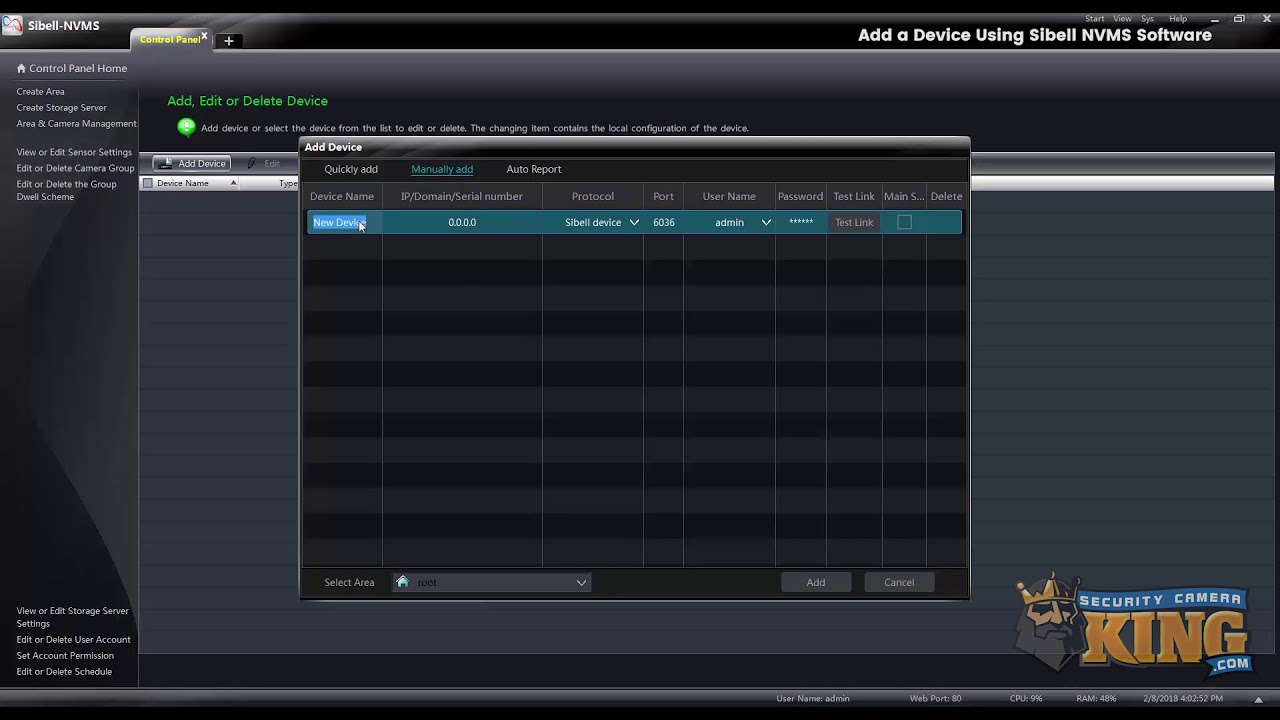Select the Manually add tab
Viewport: 1280px width, 720px height.
point(442,169)
